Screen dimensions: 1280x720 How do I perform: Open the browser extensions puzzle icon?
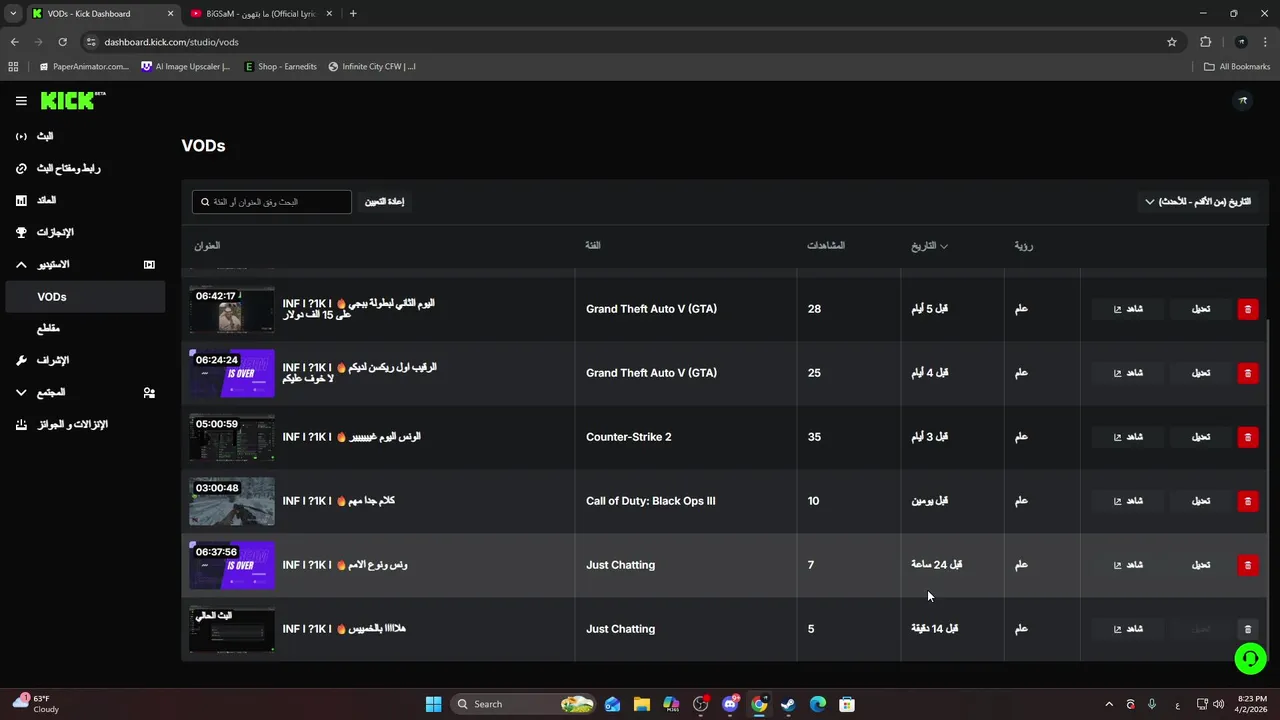click(x=1205, y=42)
